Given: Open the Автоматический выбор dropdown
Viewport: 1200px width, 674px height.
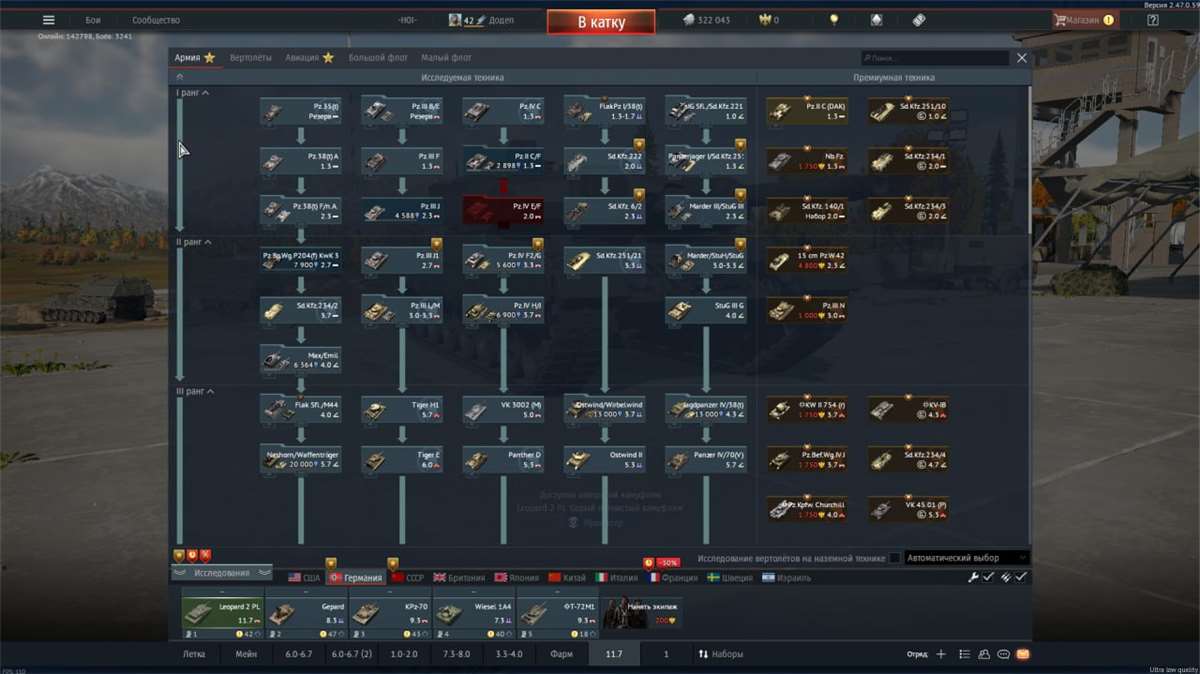Looking at the screenshot, I should tap(966, 558).
